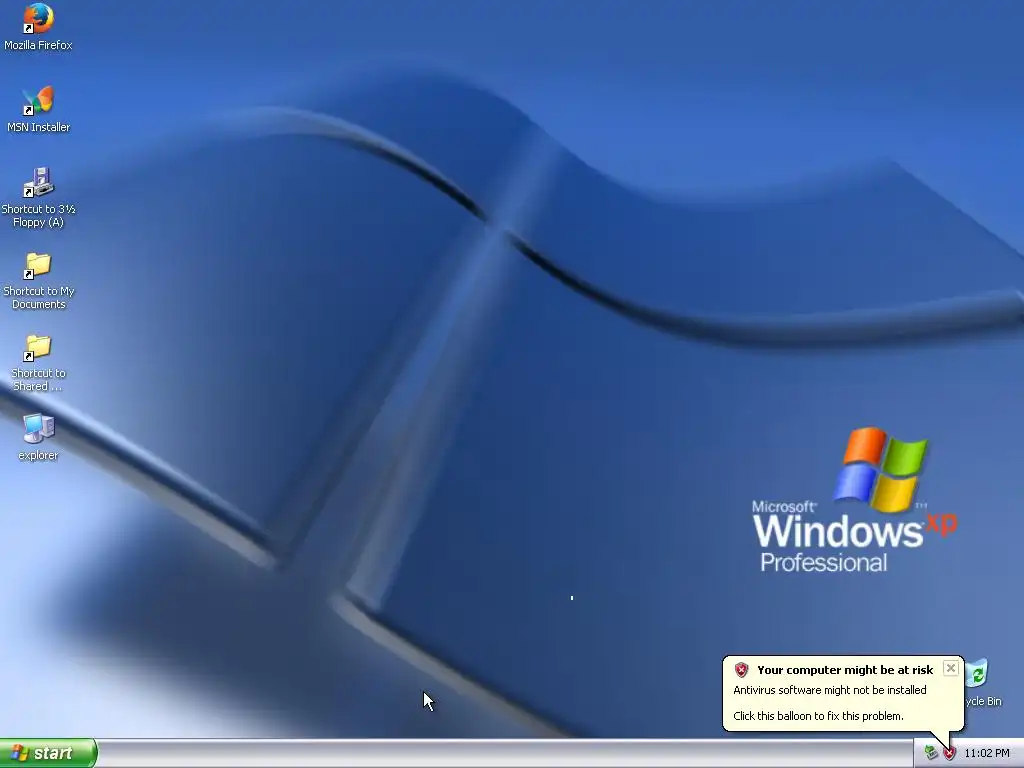
Task: Close the security warning balloon
Action: tap(951, 668)
